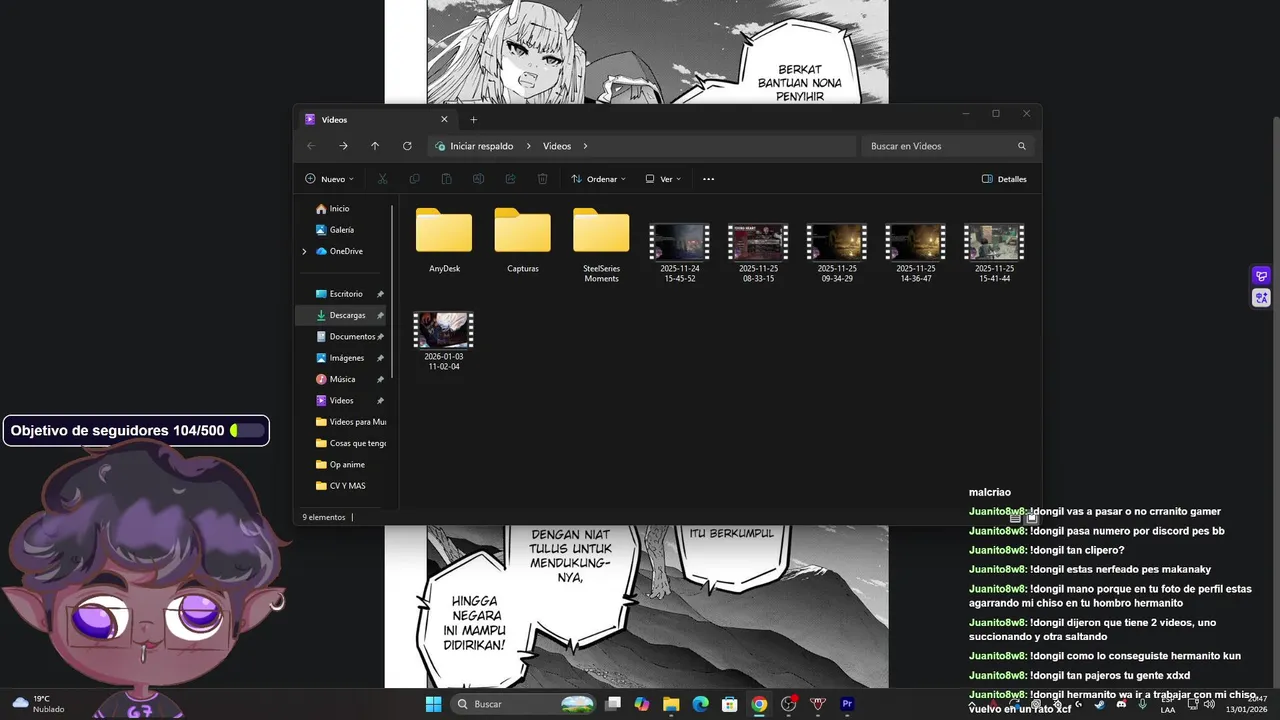
Task: Open the Ordenar dropdown
Action: pyautogui.click(x=598, y=179)
